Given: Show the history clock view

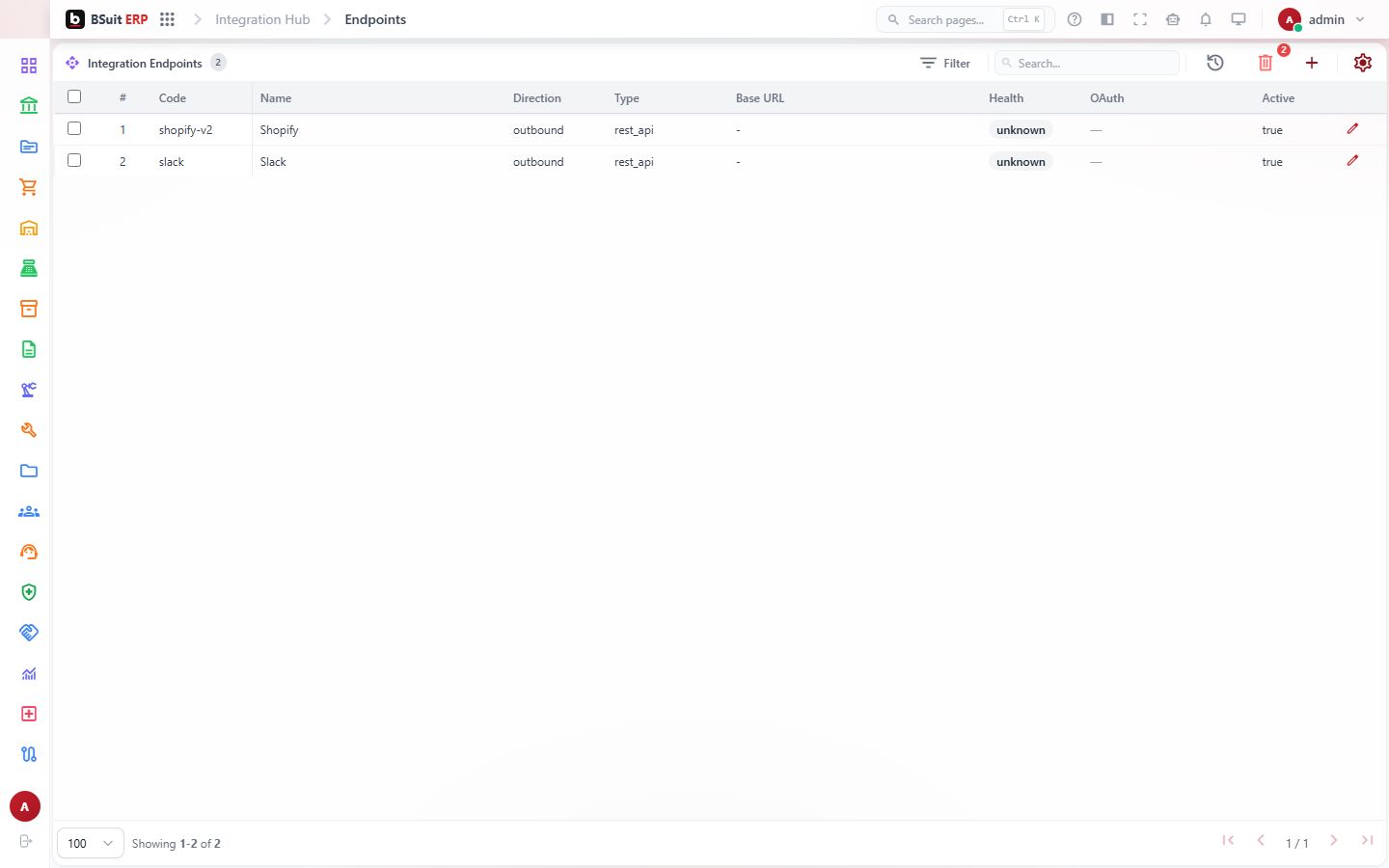Looking at the screenshot, I should pos(1215,63).
